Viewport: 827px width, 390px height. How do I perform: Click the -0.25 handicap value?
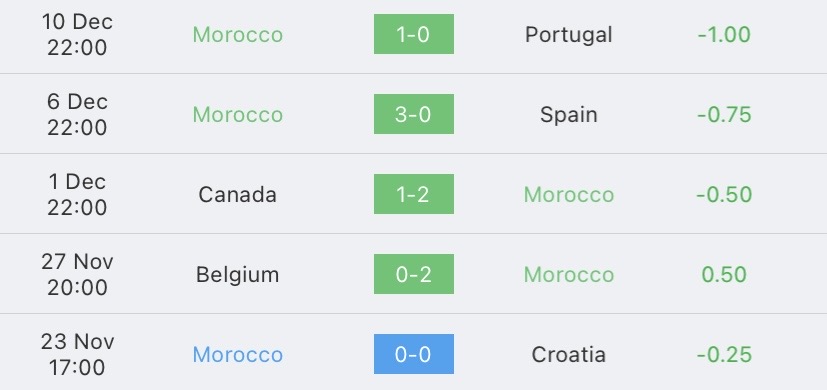click(724, 354)
